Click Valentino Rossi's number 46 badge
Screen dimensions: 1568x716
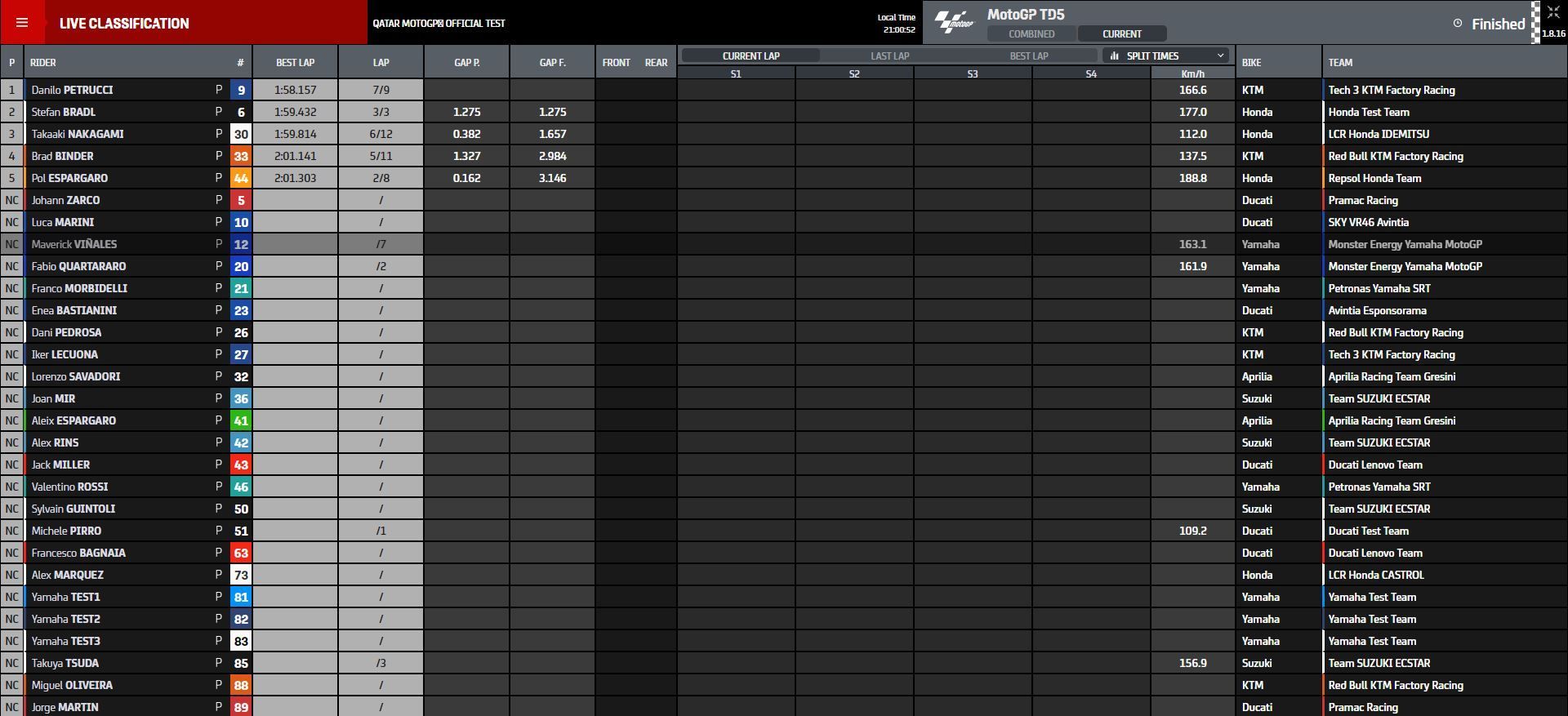241,487
